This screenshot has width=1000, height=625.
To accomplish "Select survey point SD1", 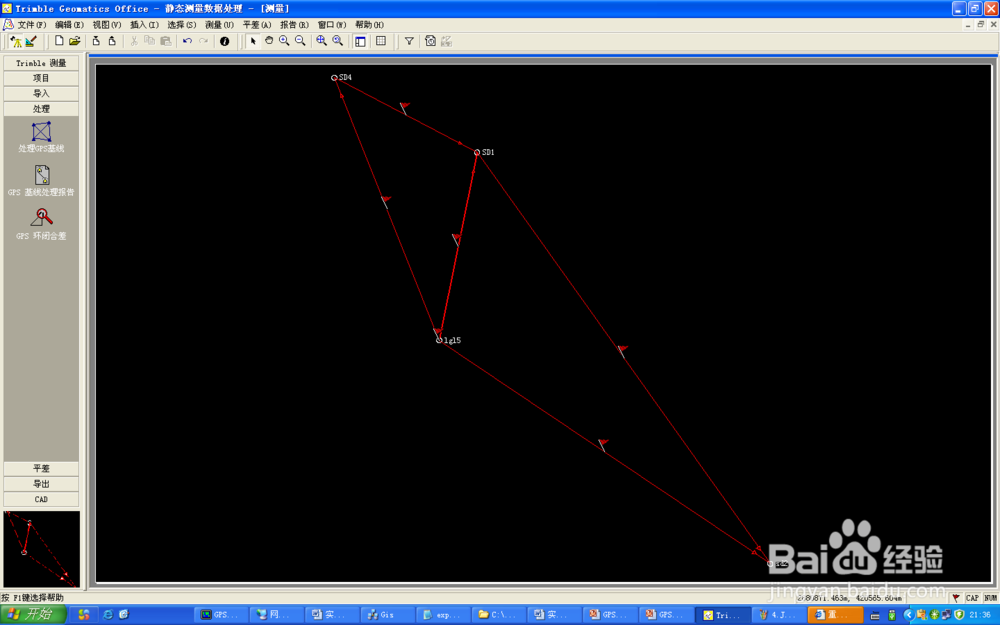I will coord(477,152).
